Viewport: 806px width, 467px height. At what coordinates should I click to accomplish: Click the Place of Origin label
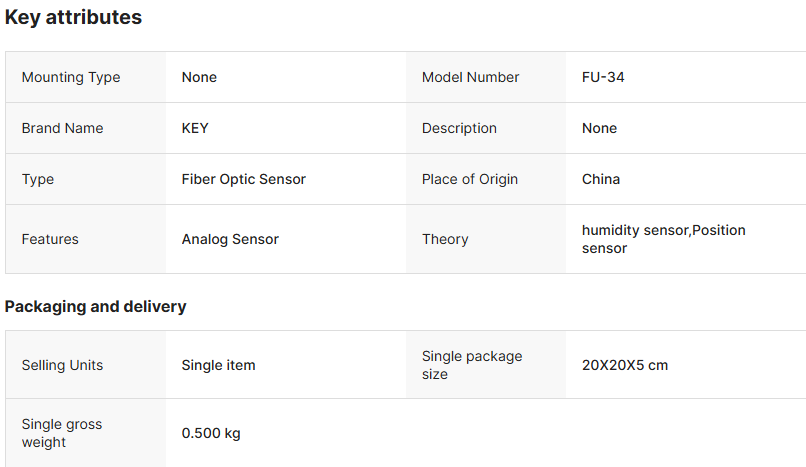coord(470,179)
